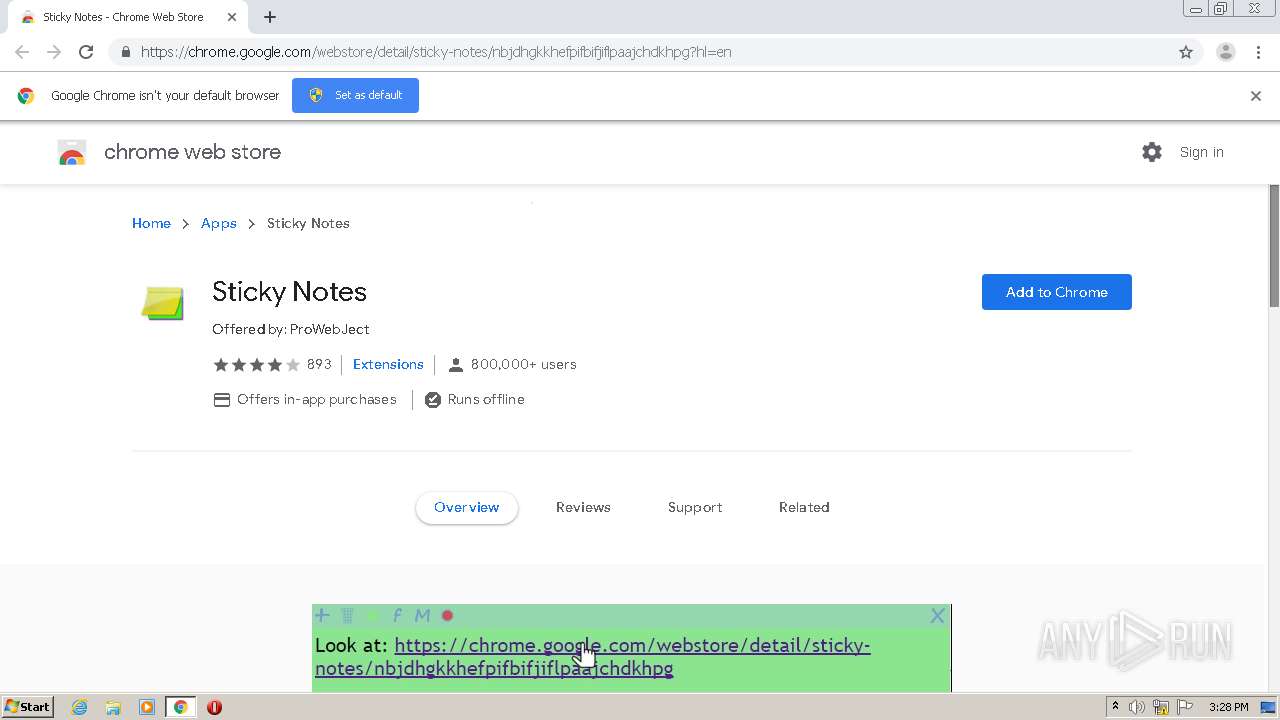Launch Internet Explorer from the taskbar
The image size is (1280, 720).
click(x=80, y=707)
